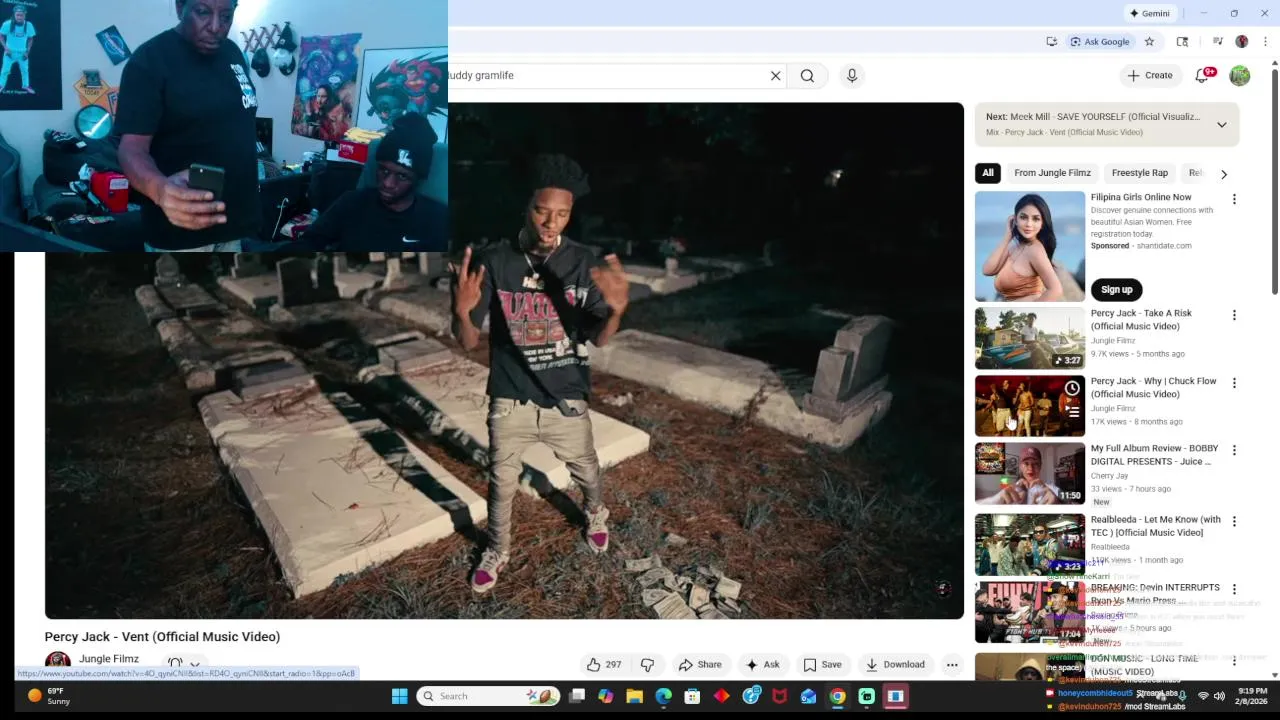The image size is (1280, 720).
Task: Open Chrome media controls icon
Action: tap(1217, 41)
